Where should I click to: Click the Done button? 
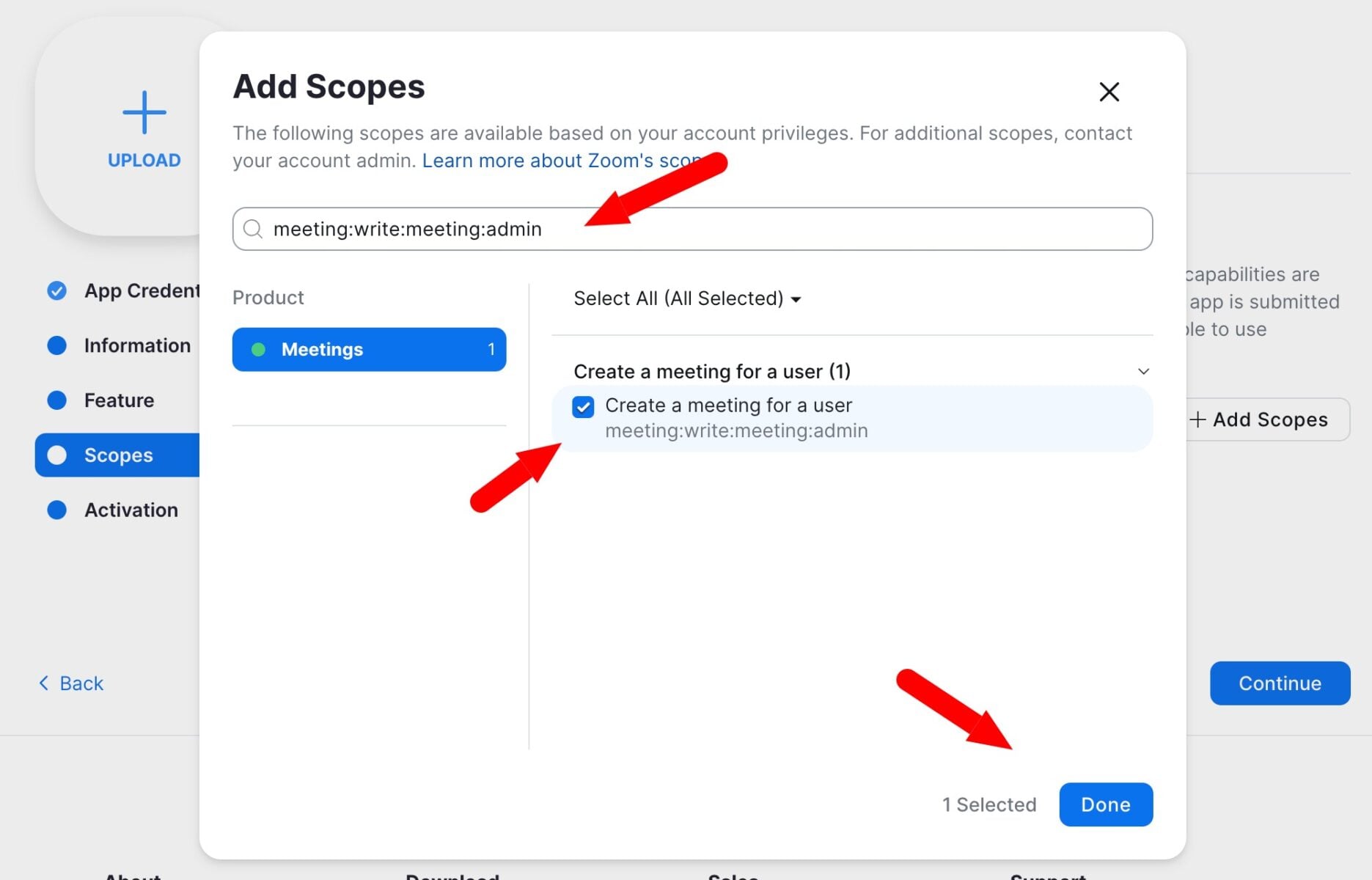coord(1106,804)
